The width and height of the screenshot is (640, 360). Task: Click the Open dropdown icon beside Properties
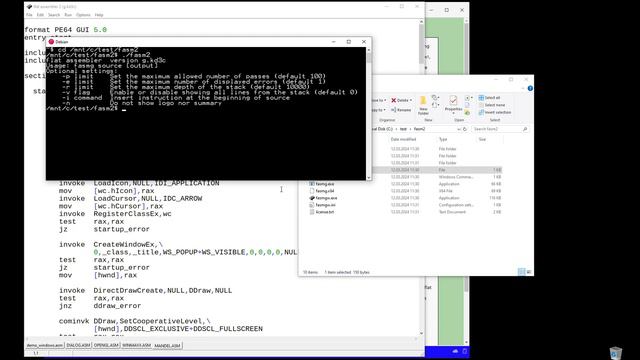point(468,98)
